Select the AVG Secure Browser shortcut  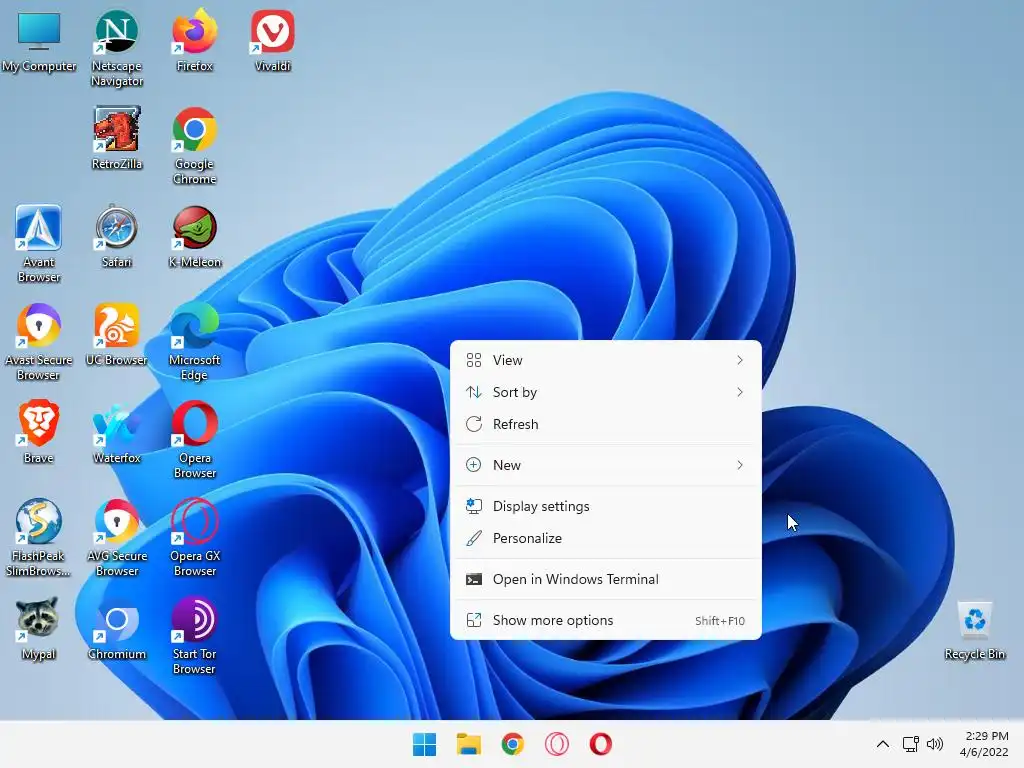pos(117,538)
